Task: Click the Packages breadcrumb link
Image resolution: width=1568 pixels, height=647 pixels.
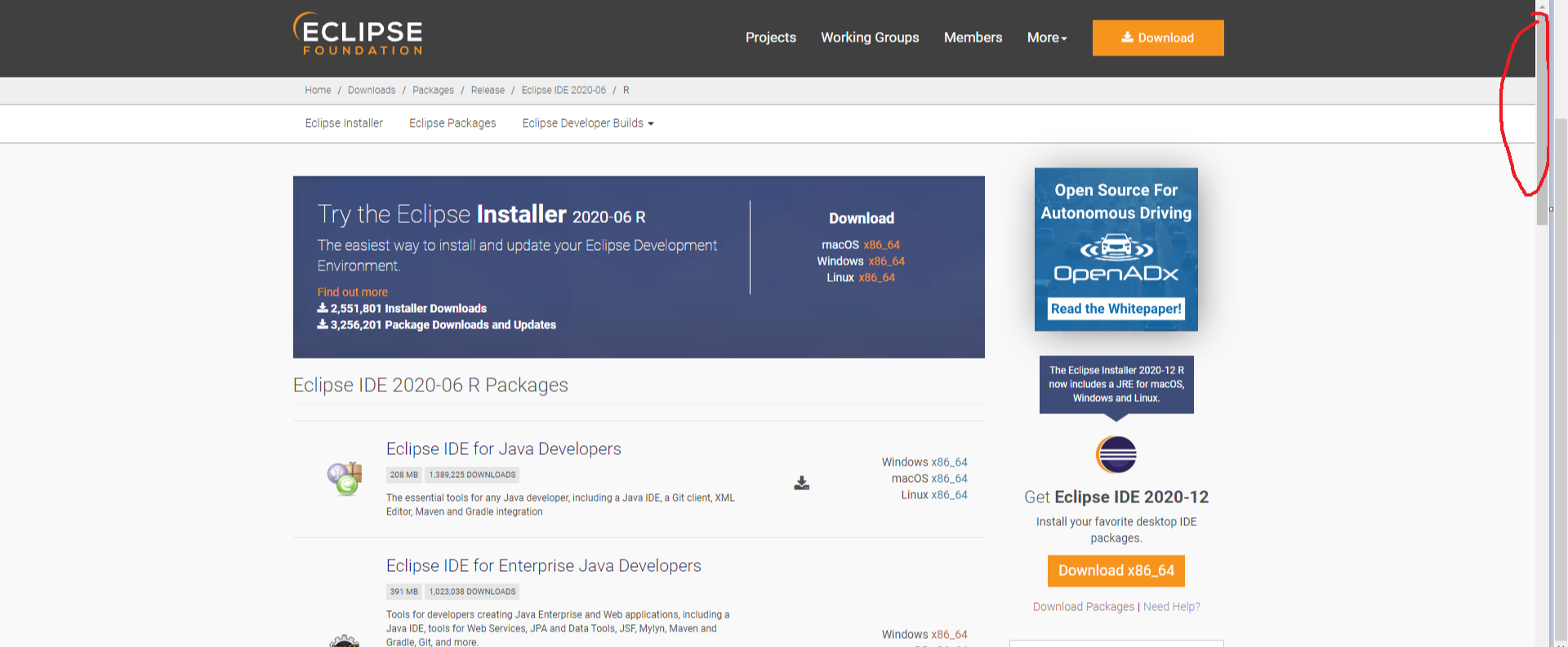Action: (x=433, y=91)
